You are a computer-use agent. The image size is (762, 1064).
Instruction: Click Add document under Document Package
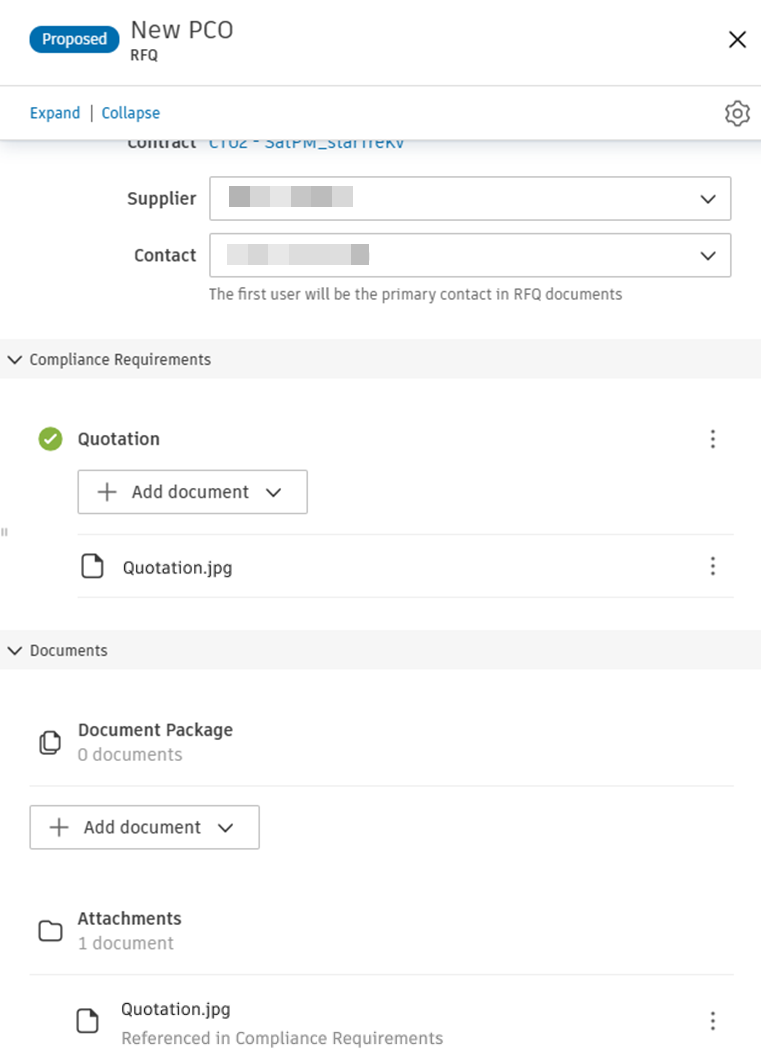click(144, 827)
